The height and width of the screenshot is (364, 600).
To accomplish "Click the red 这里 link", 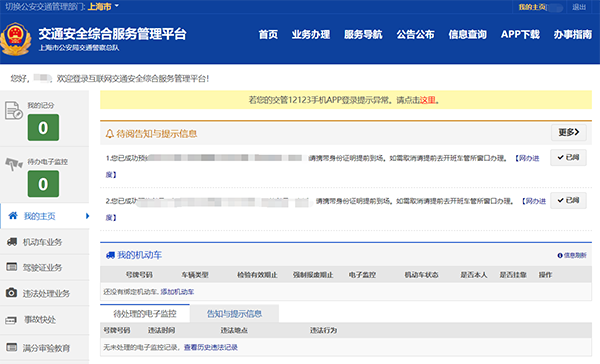I will pos(428,100).
